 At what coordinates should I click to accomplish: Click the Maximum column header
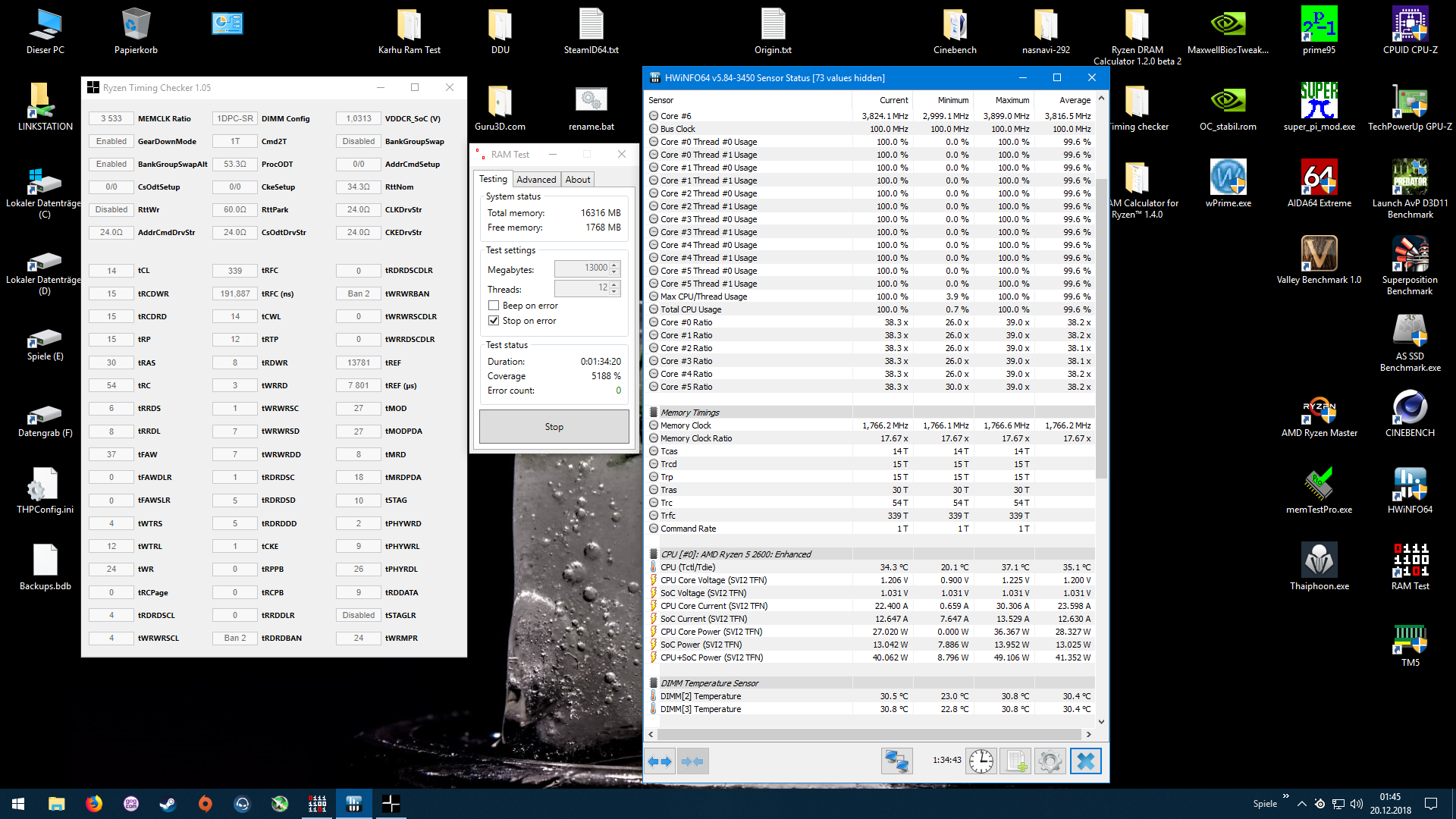click(x=1012, y=100)
